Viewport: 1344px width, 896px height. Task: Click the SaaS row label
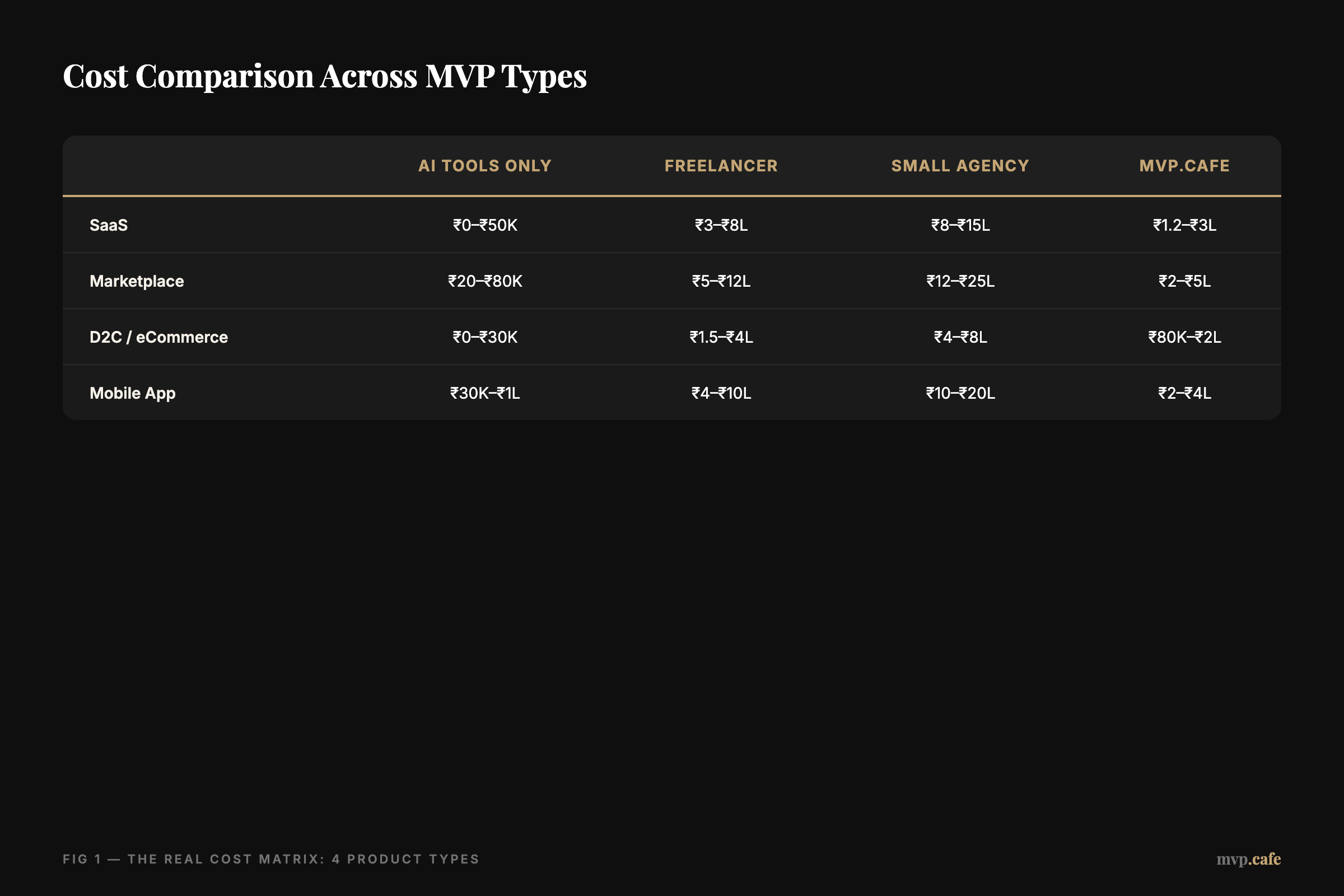coord(109,225)
